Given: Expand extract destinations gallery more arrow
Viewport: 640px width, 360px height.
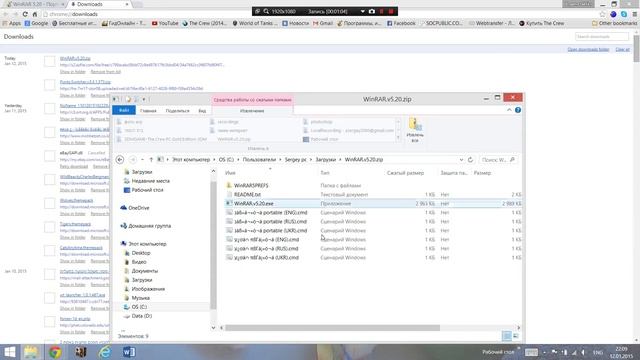Looking at the screenshot, I should click(398, 139).
